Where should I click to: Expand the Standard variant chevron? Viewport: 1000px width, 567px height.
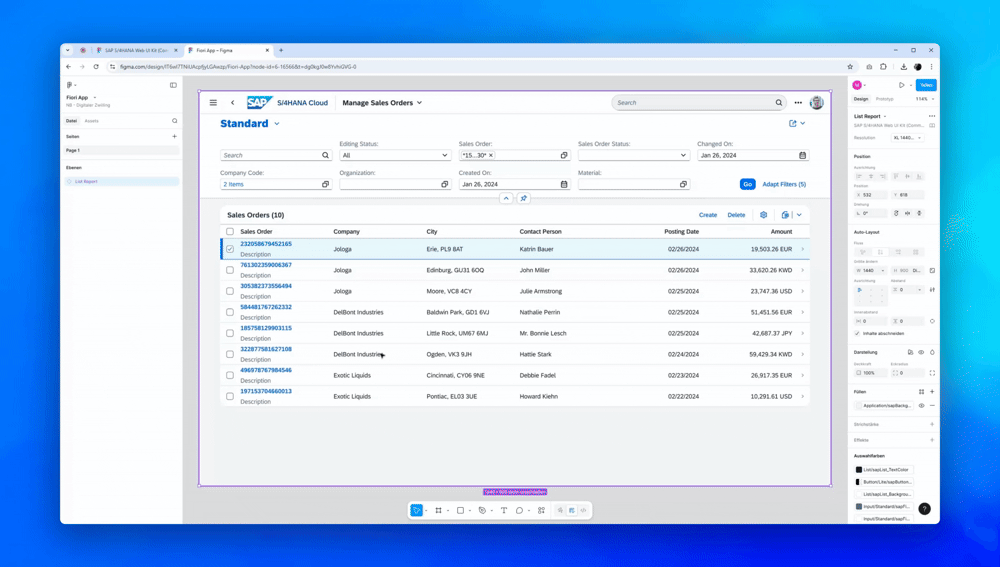pyautogui.click(x=277, y=124)
